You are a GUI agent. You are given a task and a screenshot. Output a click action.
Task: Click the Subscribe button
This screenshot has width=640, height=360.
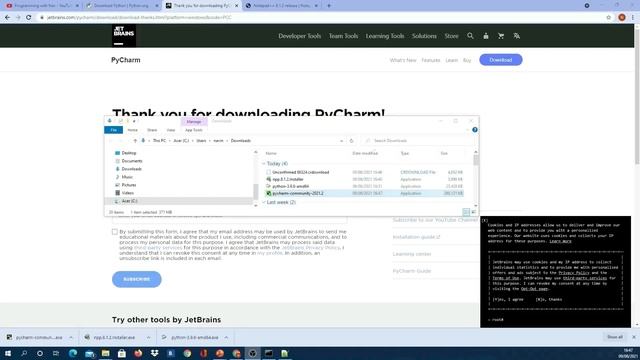point(137,279)
